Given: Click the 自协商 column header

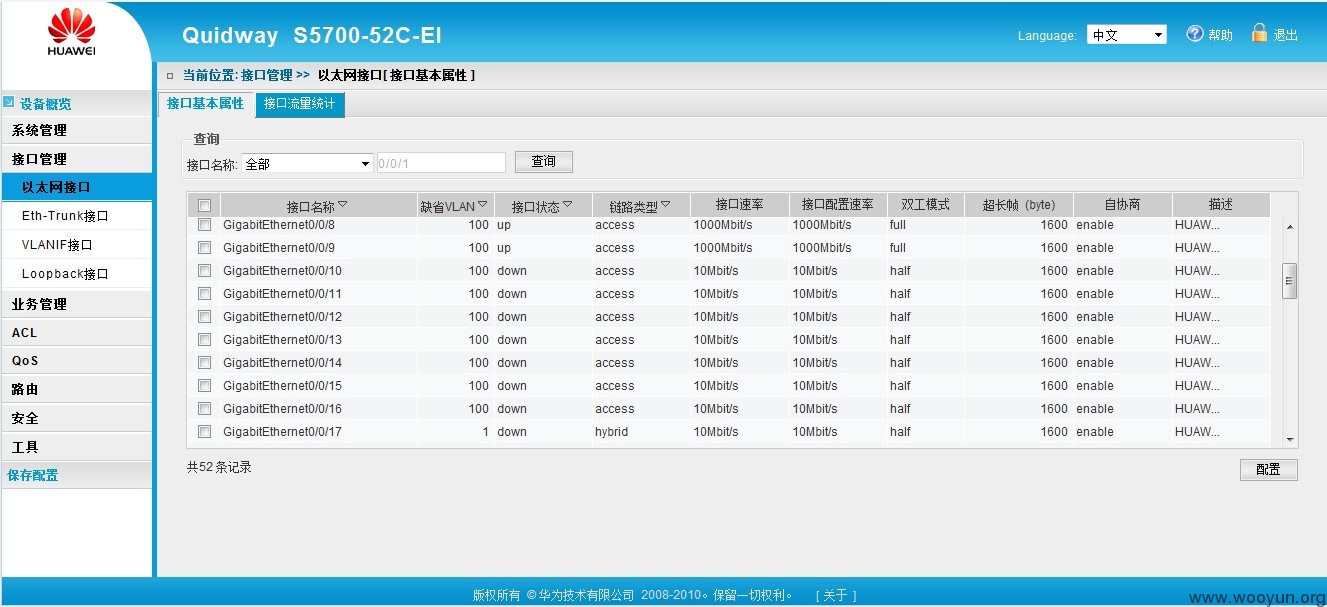Looking at the screenshot, I should point(1122,205).
